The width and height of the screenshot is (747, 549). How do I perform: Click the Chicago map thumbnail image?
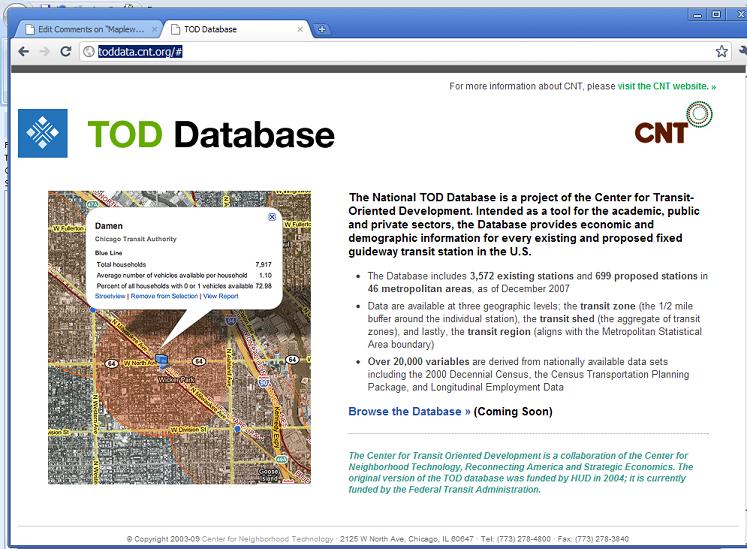coord(179,337)
